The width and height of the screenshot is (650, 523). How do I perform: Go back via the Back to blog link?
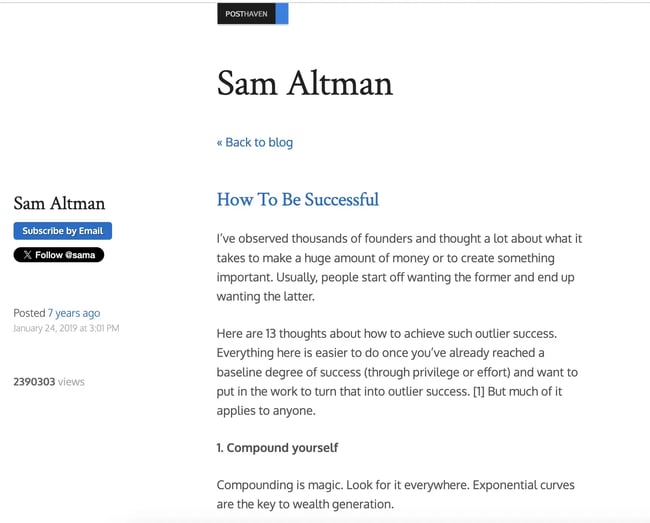255,142
